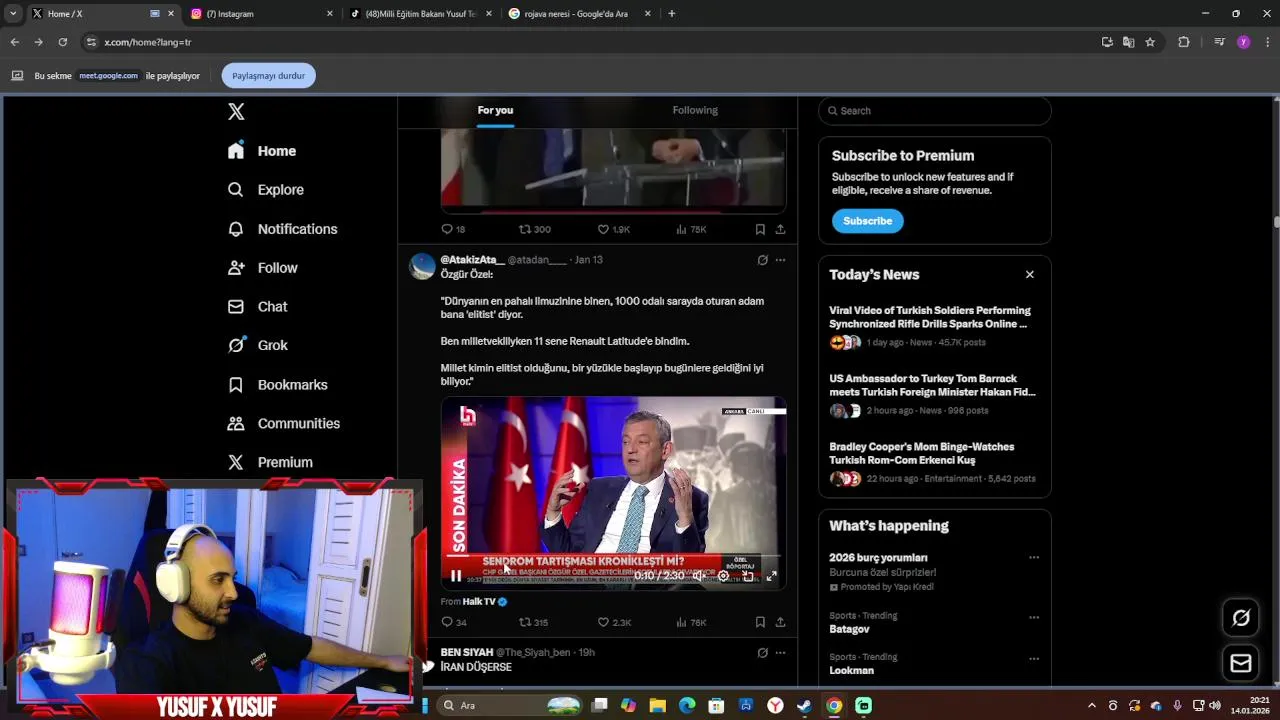1280x720 pixels.
Task: Like the post with 2.3K likes
Action: pos(614,622)
